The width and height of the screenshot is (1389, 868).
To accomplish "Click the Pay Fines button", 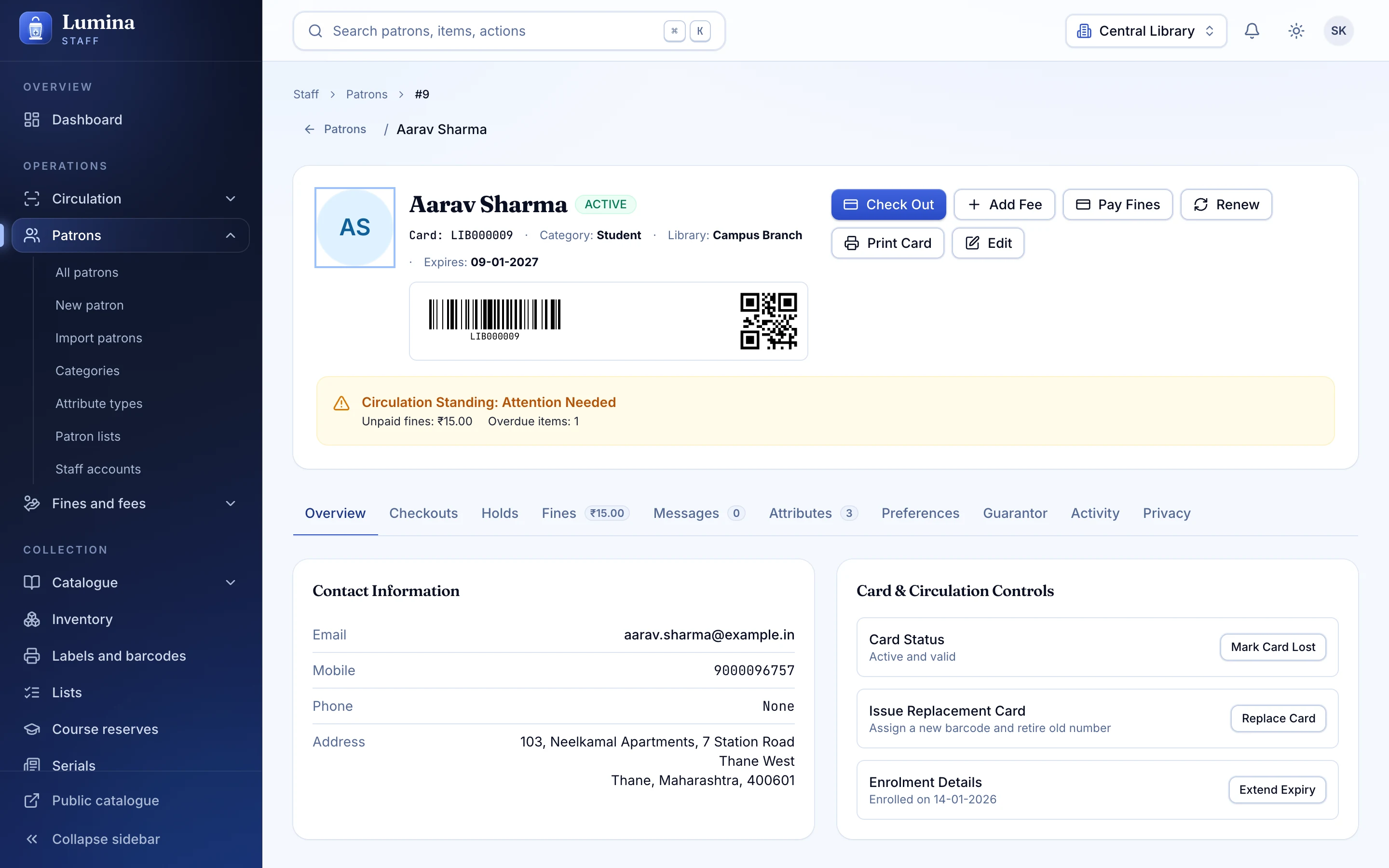I will (1117, 204).
